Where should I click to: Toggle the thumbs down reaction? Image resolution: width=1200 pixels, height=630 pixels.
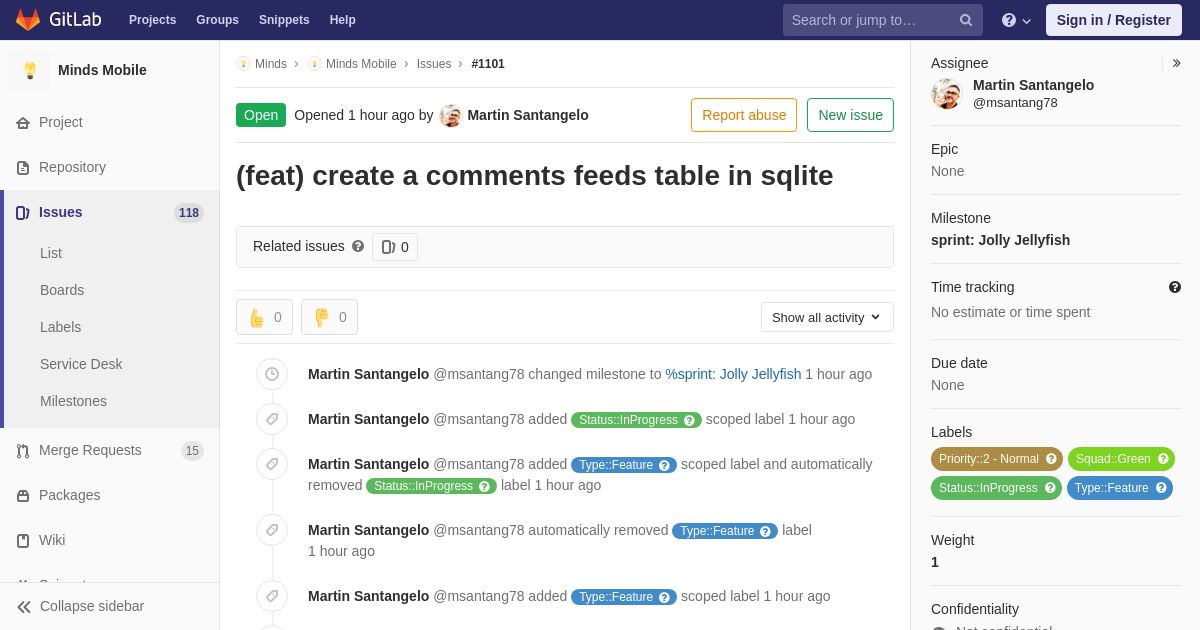[x=329, y=317]
